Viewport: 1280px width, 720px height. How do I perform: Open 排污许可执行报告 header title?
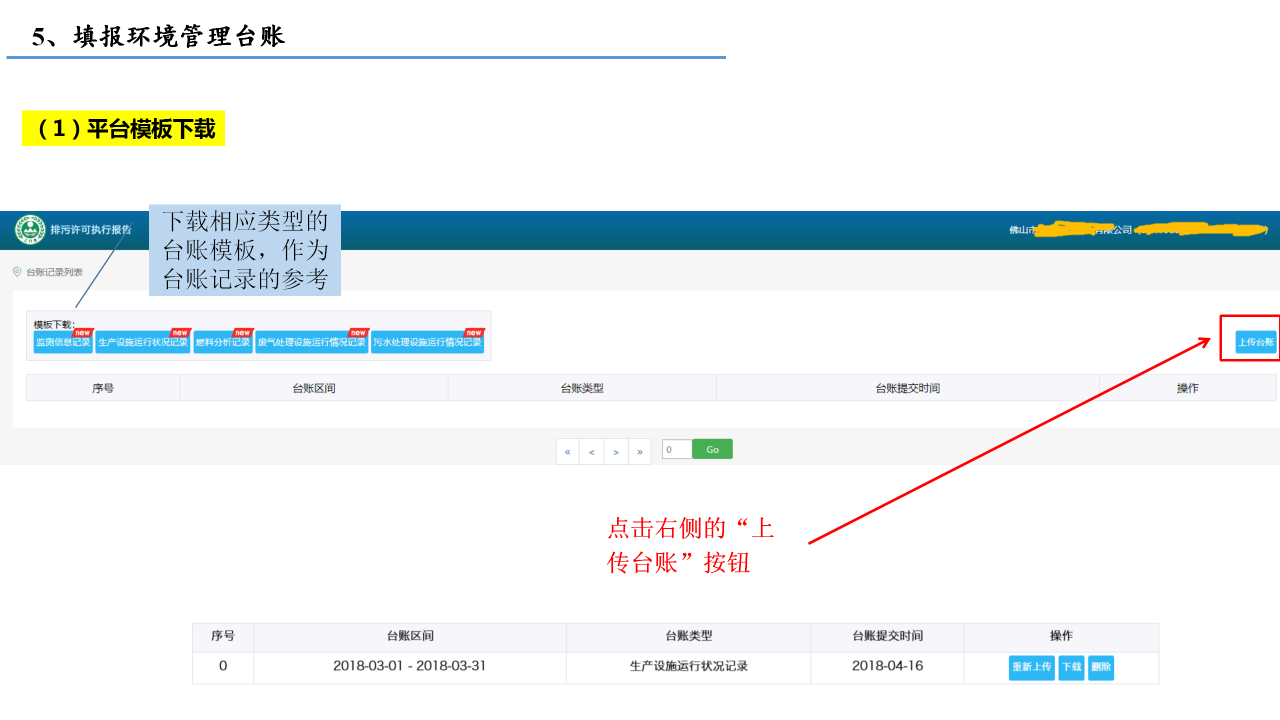tap(90, 230)
